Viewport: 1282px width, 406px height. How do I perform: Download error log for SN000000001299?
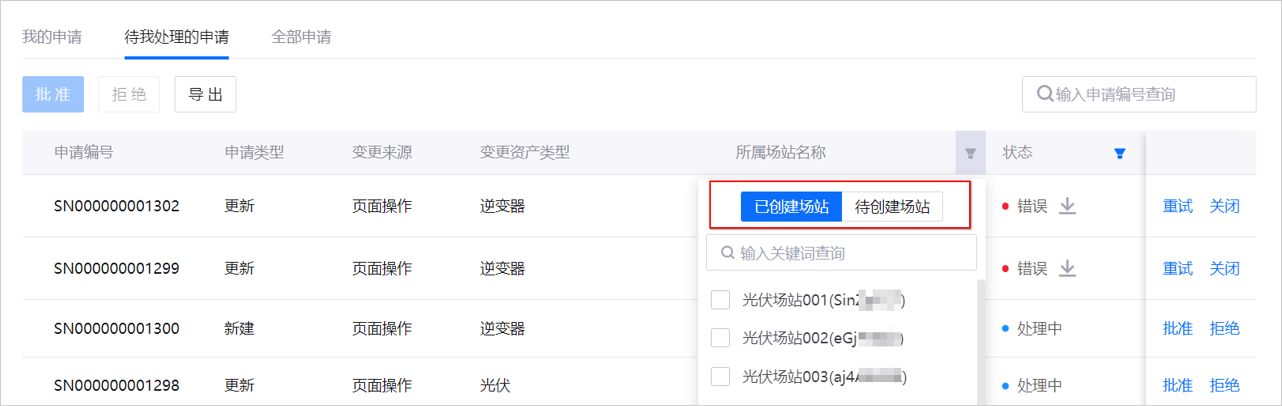(x=1067, y=268)
